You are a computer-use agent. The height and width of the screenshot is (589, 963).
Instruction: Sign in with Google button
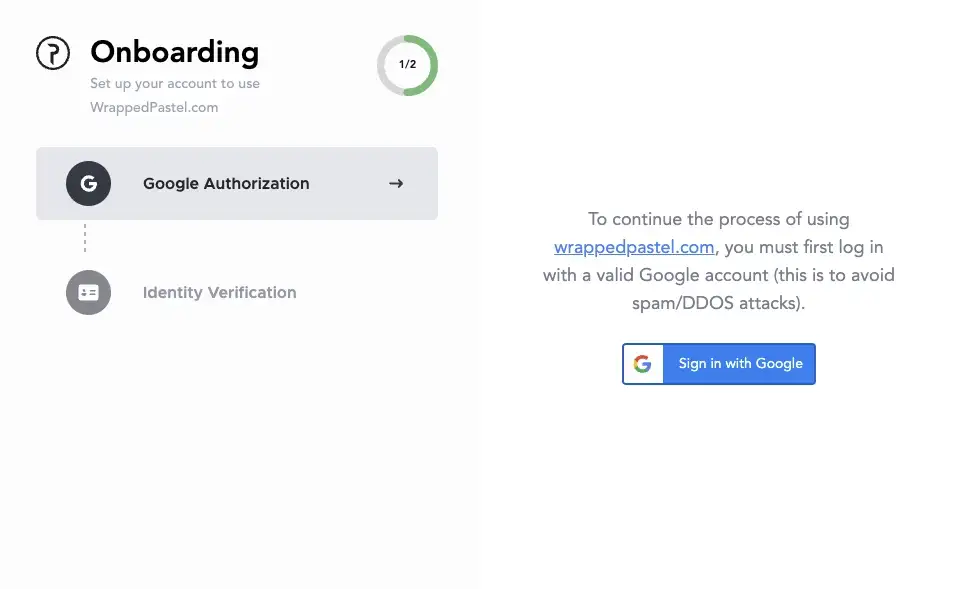pos(719,364)
